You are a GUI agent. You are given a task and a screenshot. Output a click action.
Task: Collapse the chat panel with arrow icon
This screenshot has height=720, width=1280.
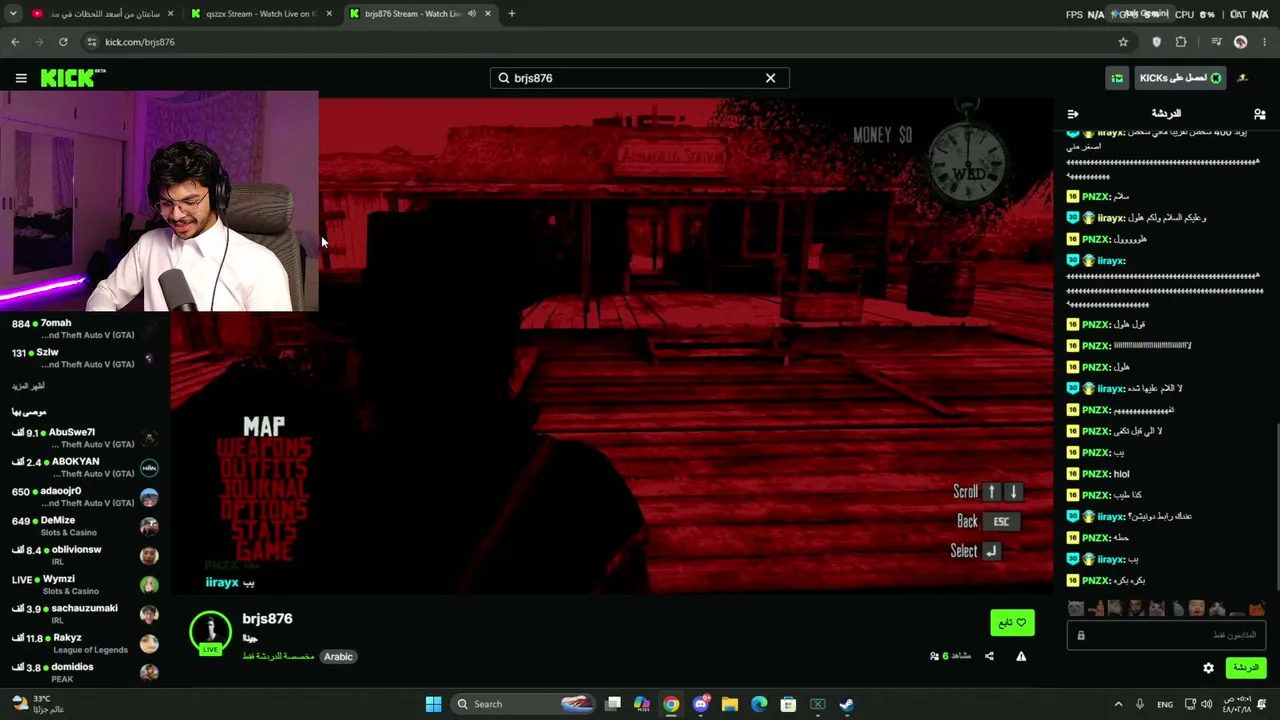click(1073, 114)
